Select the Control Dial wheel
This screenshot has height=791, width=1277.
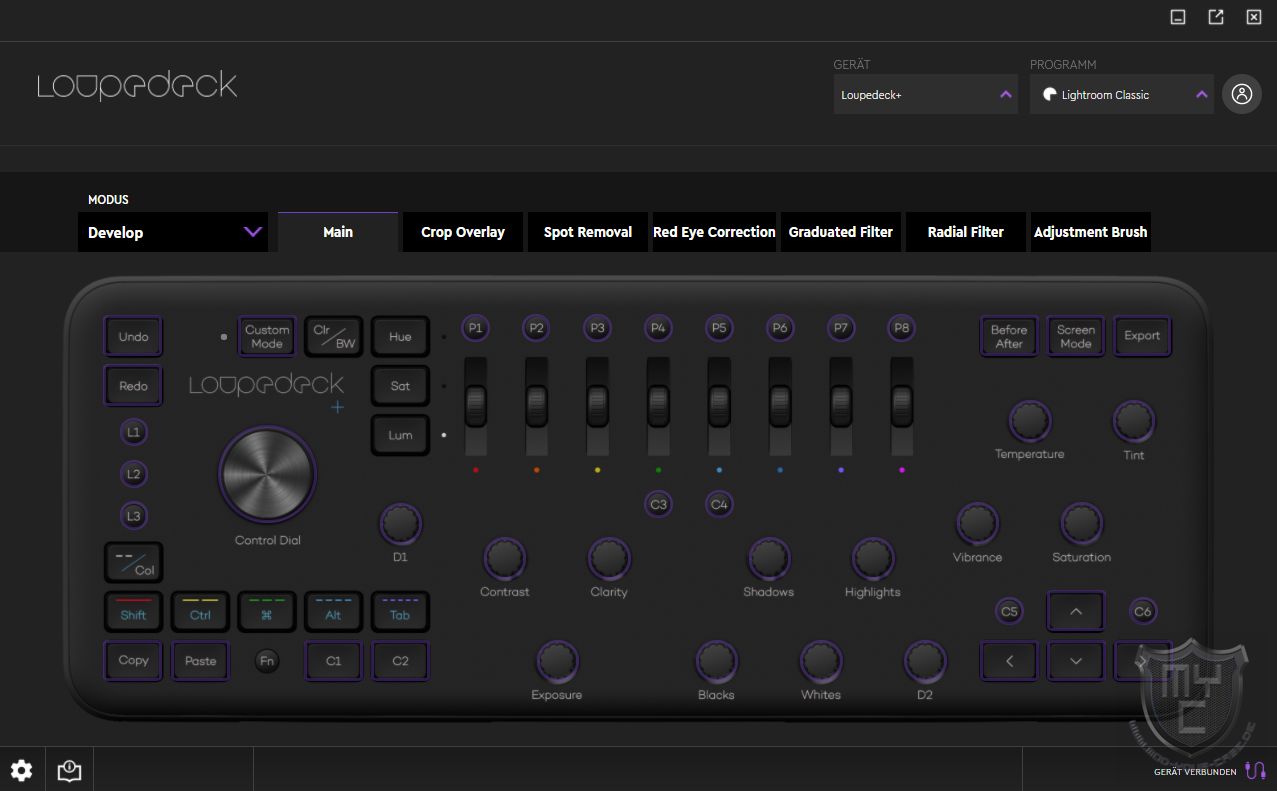267,475
